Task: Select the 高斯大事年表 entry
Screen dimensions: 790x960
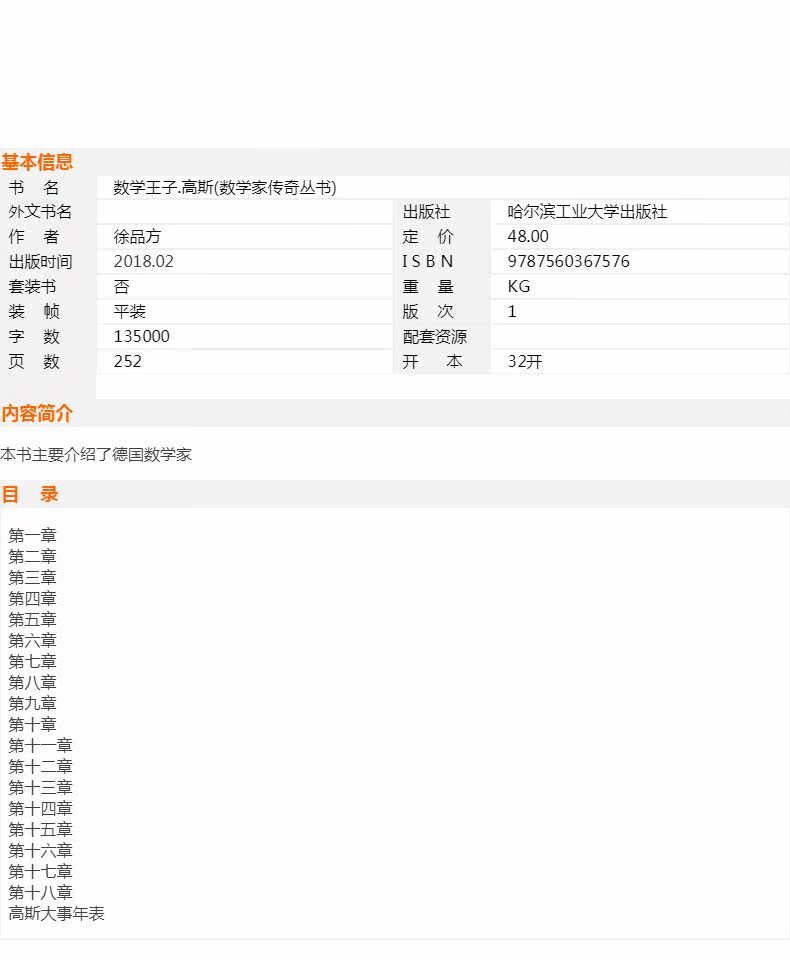Action: point(56,913)
